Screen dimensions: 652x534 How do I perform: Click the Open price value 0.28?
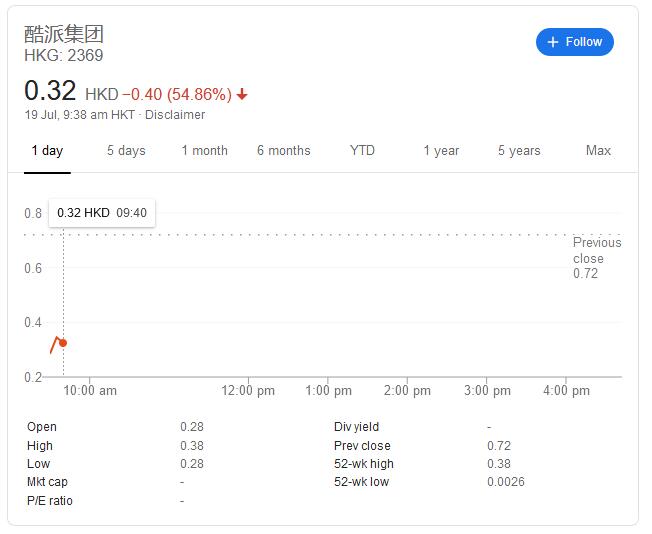coord(191,427)
